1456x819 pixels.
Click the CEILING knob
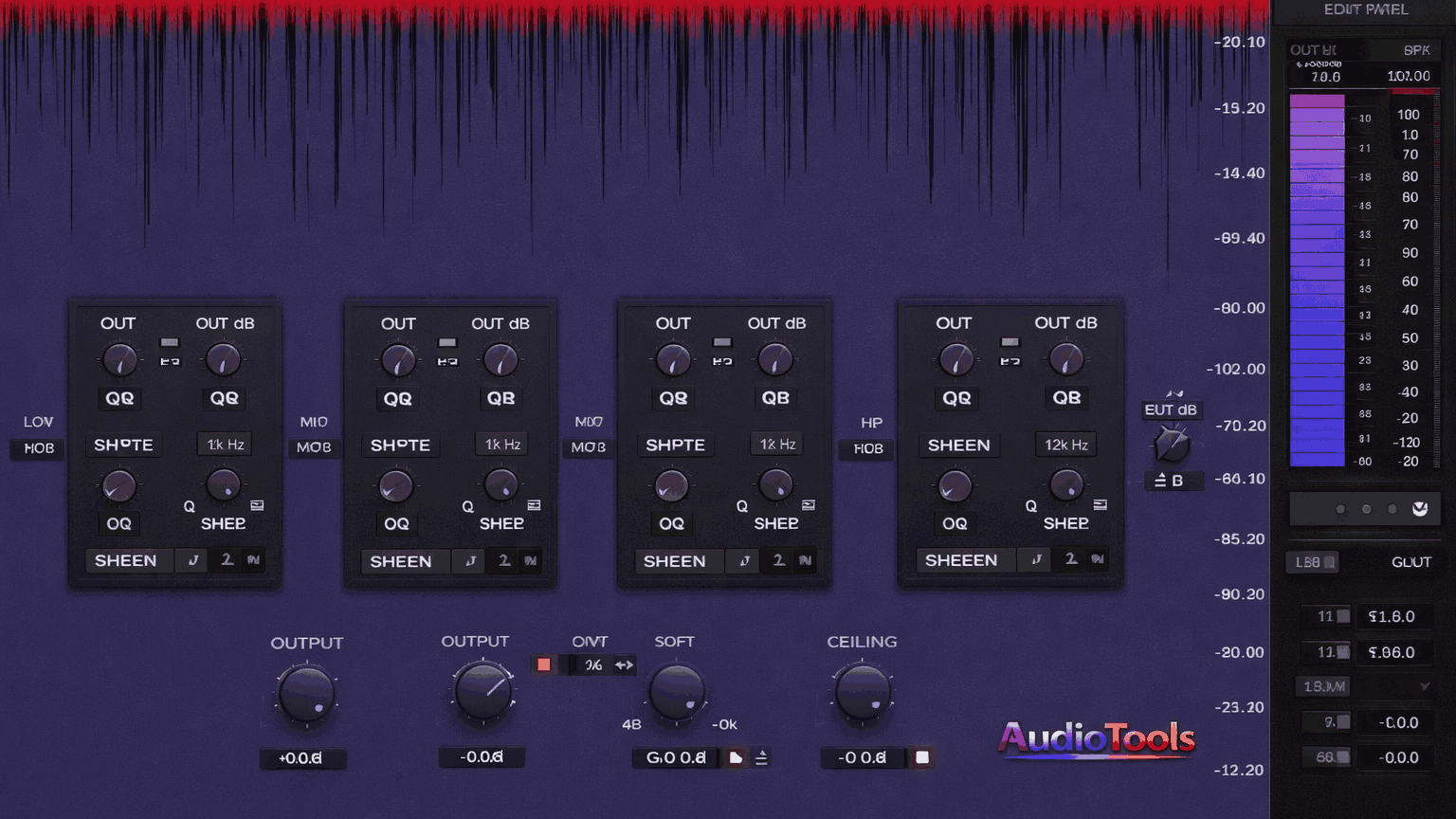tap(863, 692)
